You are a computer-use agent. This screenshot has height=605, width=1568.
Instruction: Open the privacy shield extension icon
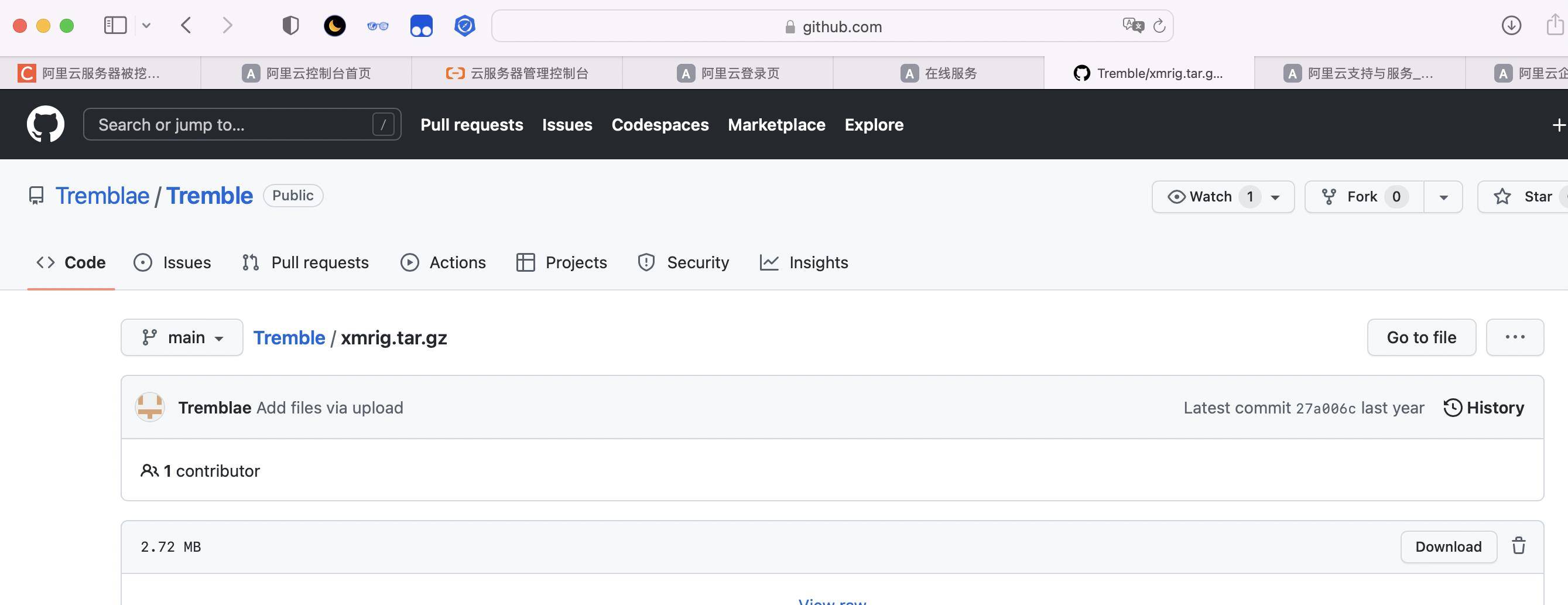coord(291,26)
